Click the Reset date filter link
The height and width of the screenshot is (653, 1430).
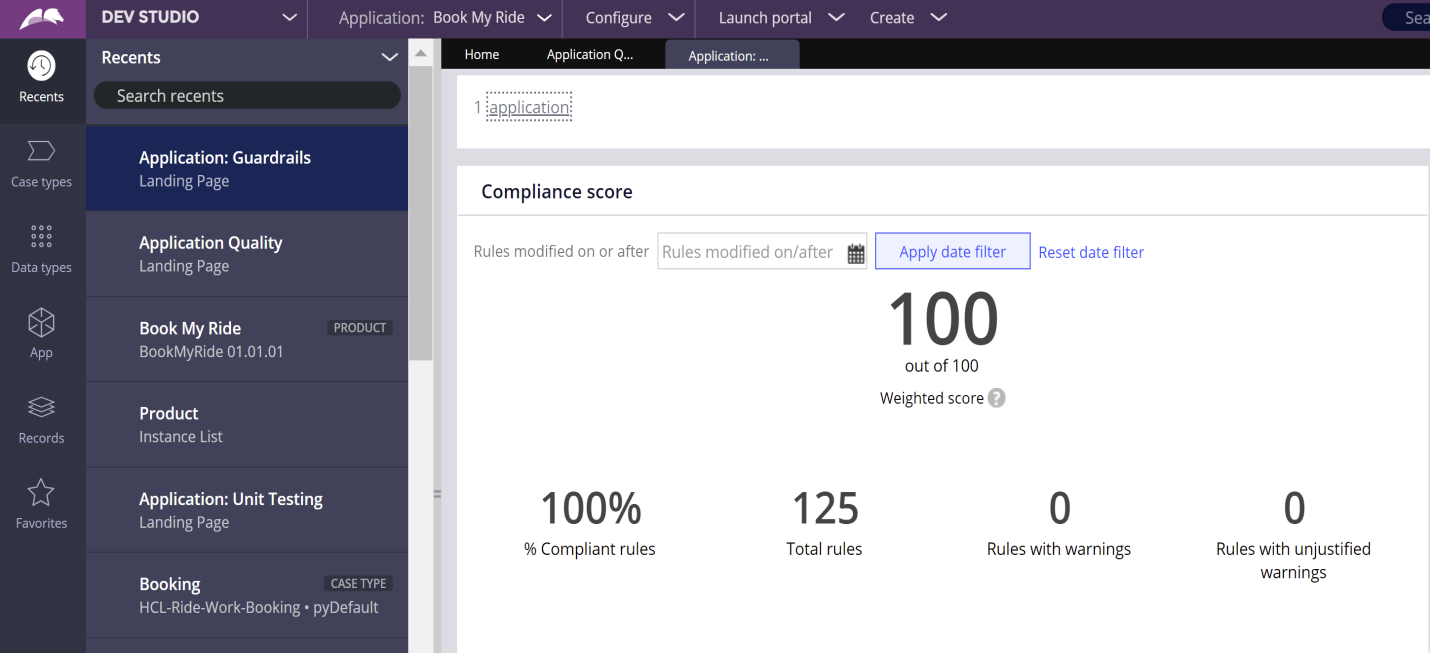click(1091, 252)
